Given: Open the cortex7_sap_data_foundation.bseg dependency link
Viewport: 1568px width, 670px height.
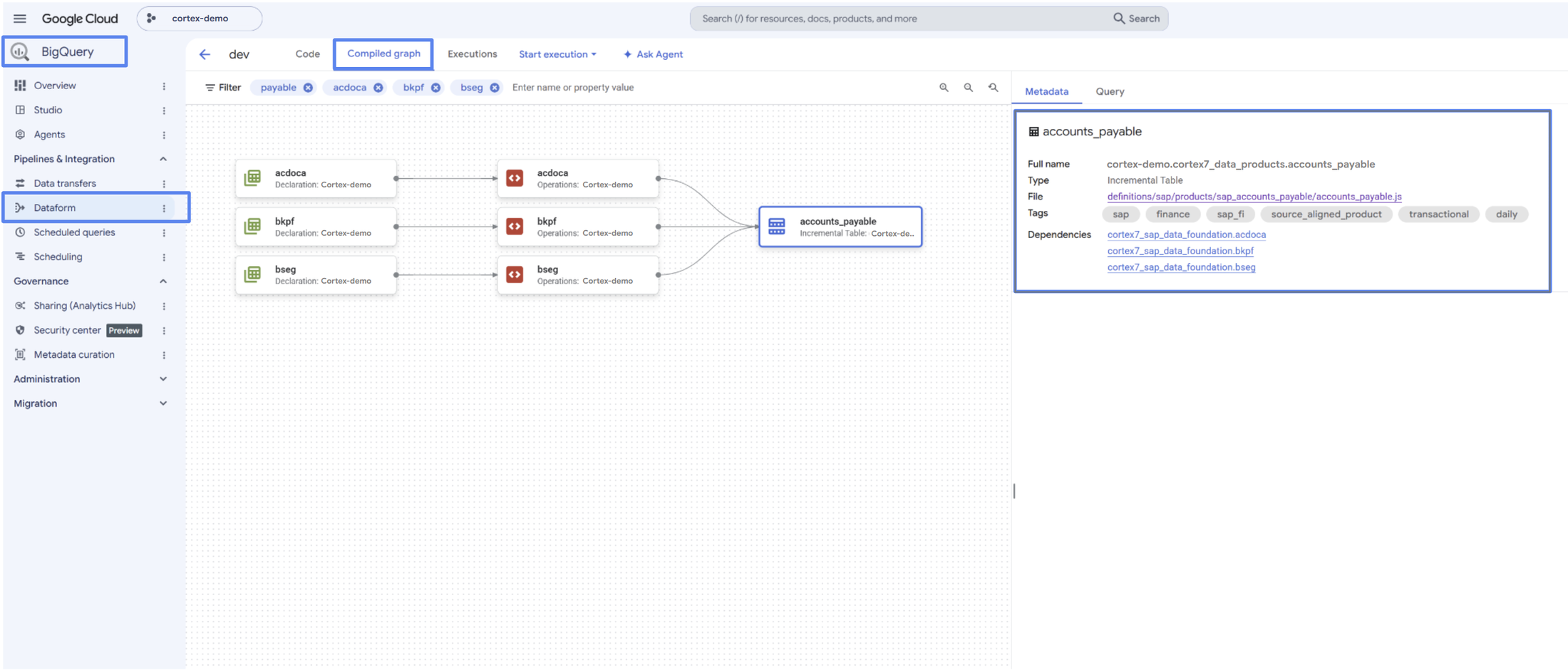Looking at the screenshot, I should (x=1182, y=267).
